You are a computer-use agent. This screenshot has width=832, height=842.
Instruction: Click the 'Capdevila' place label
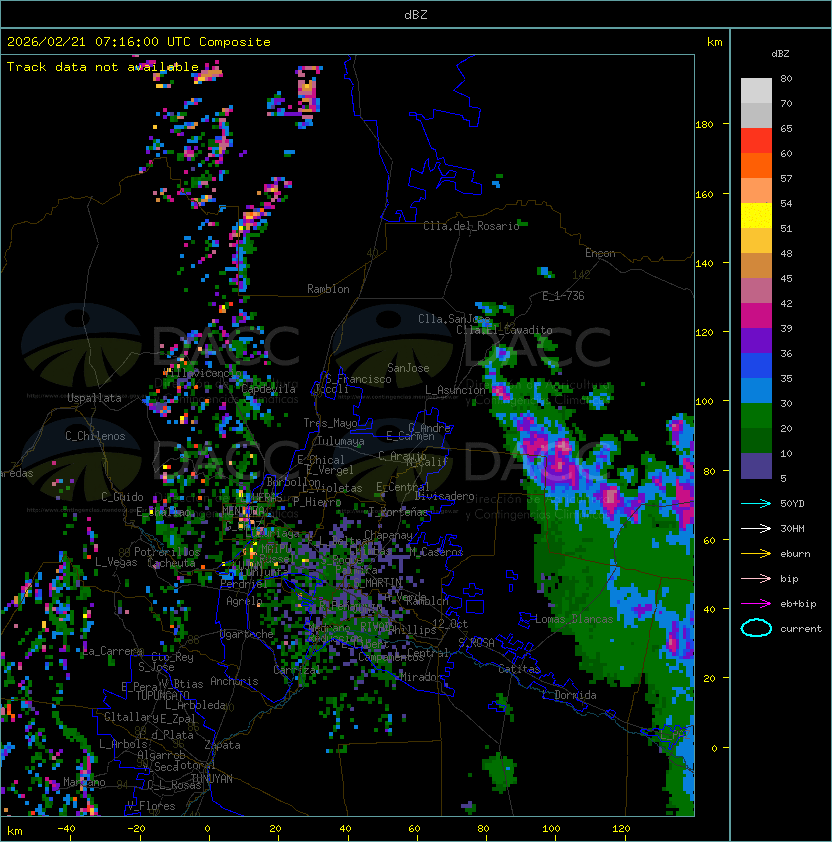point(268,389)
